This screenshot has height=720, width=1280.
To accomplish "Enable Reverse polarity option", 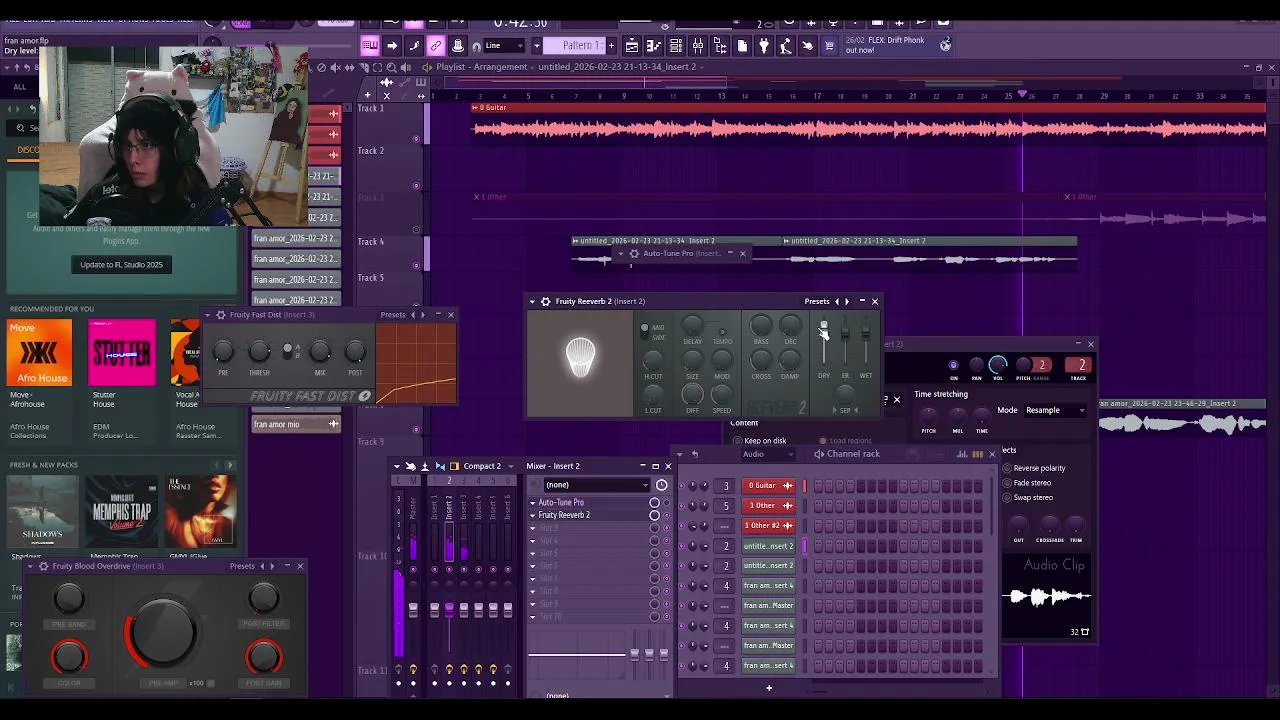I will coord(1007,468).
